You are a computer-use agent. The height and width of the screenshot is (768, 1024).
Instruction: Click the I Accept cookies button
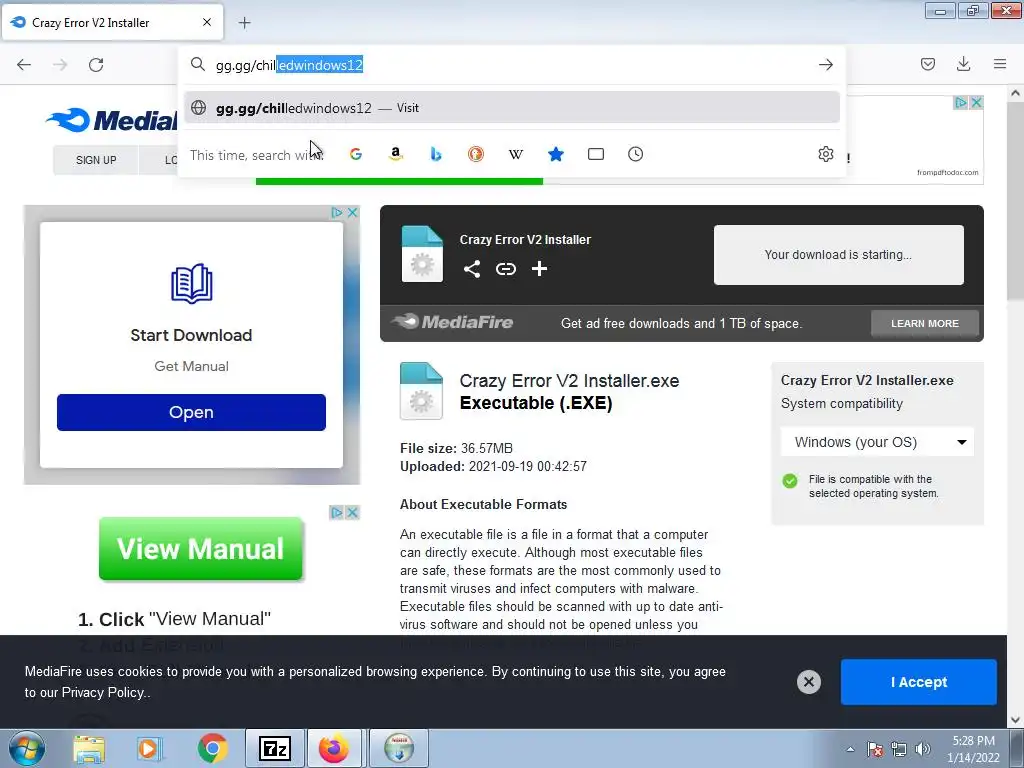pos(918,682)
